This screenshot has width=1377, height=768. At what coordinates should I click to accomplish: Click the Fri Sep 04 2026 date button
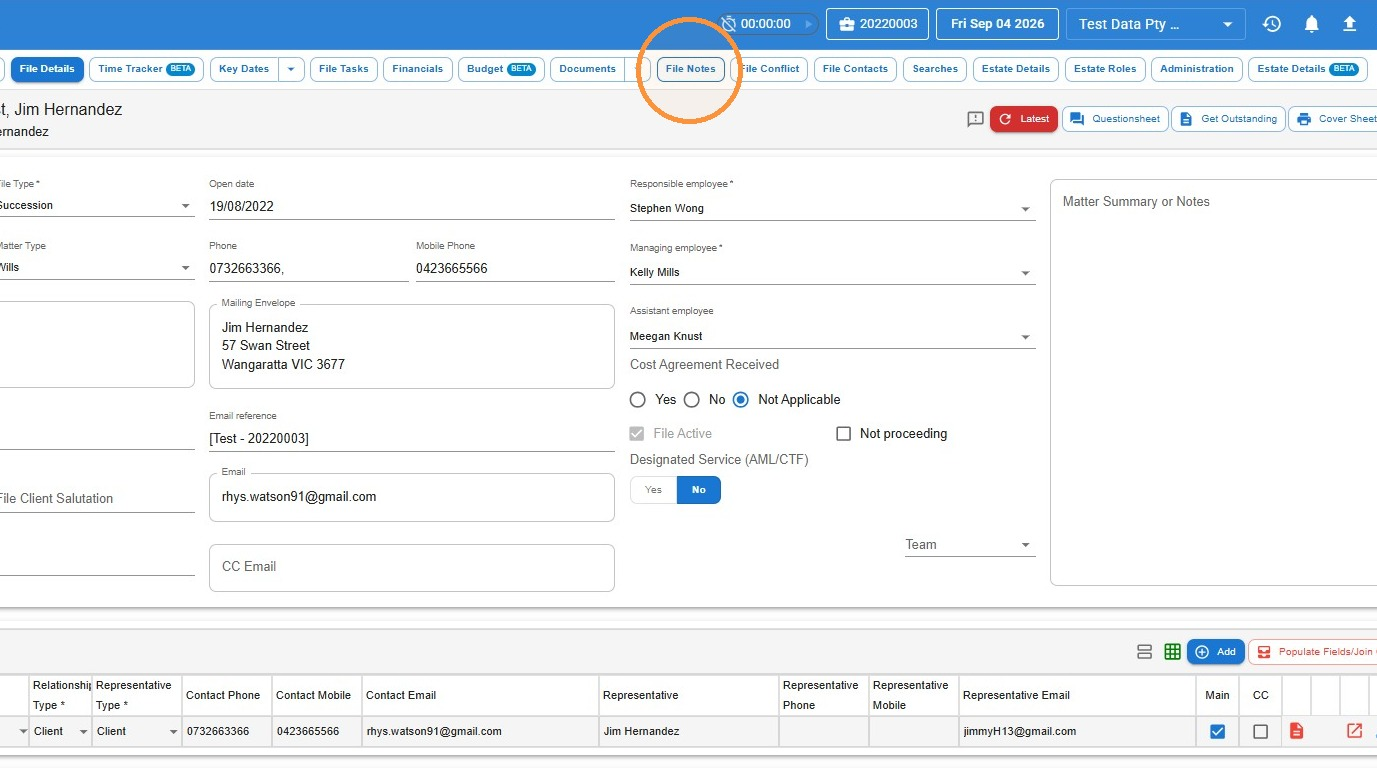(x=997, y=24)
